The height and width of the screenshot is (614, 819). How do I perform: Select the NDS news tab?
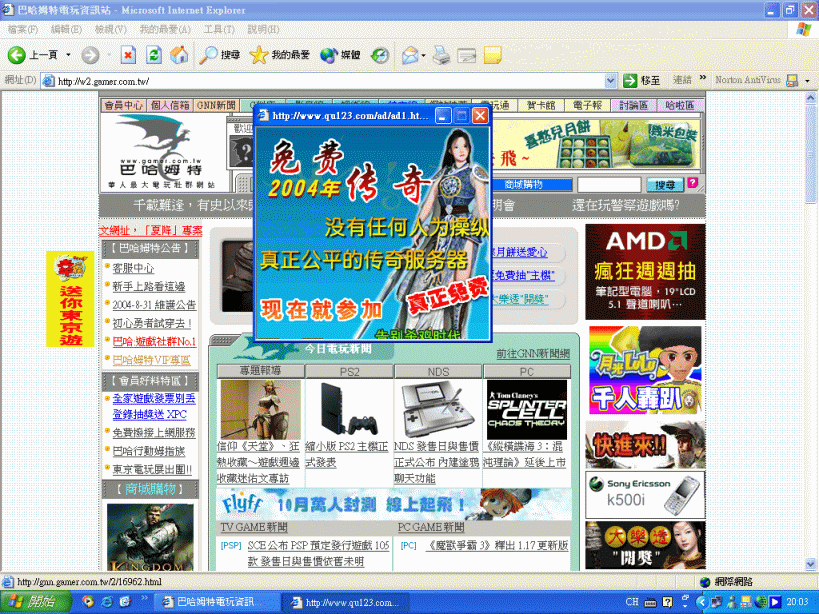(438, 372)
